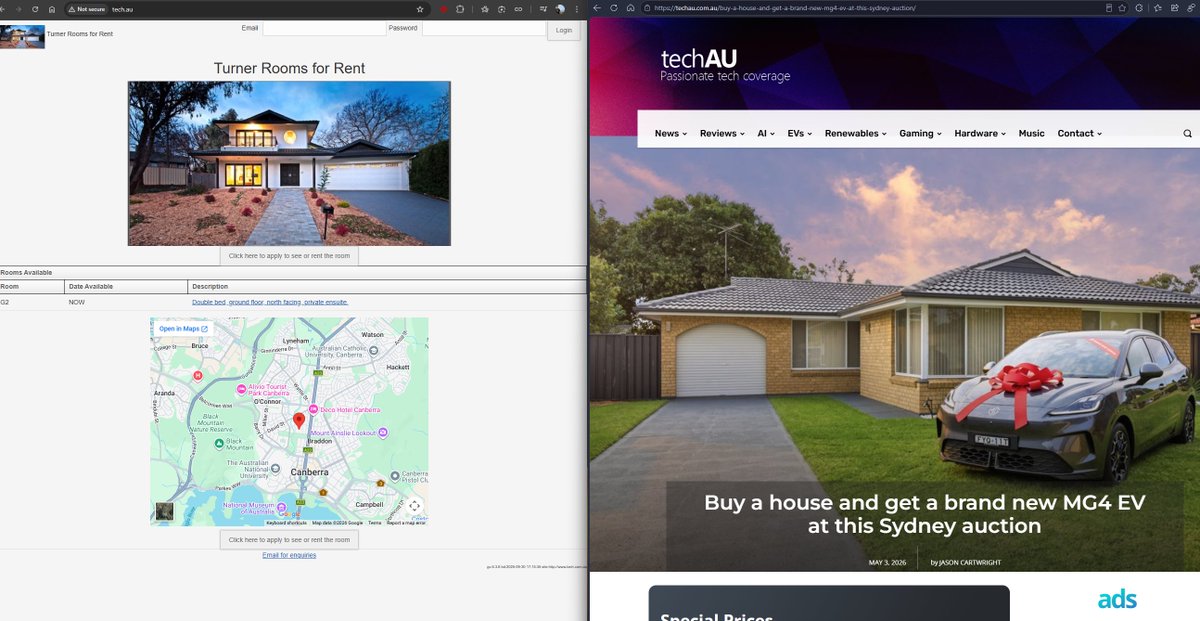Image resolution: width=1200 pixels, height=621 pixels.
Task: Click 'Turner Rooms for Rent' page heading
Action: coord(289,68)
